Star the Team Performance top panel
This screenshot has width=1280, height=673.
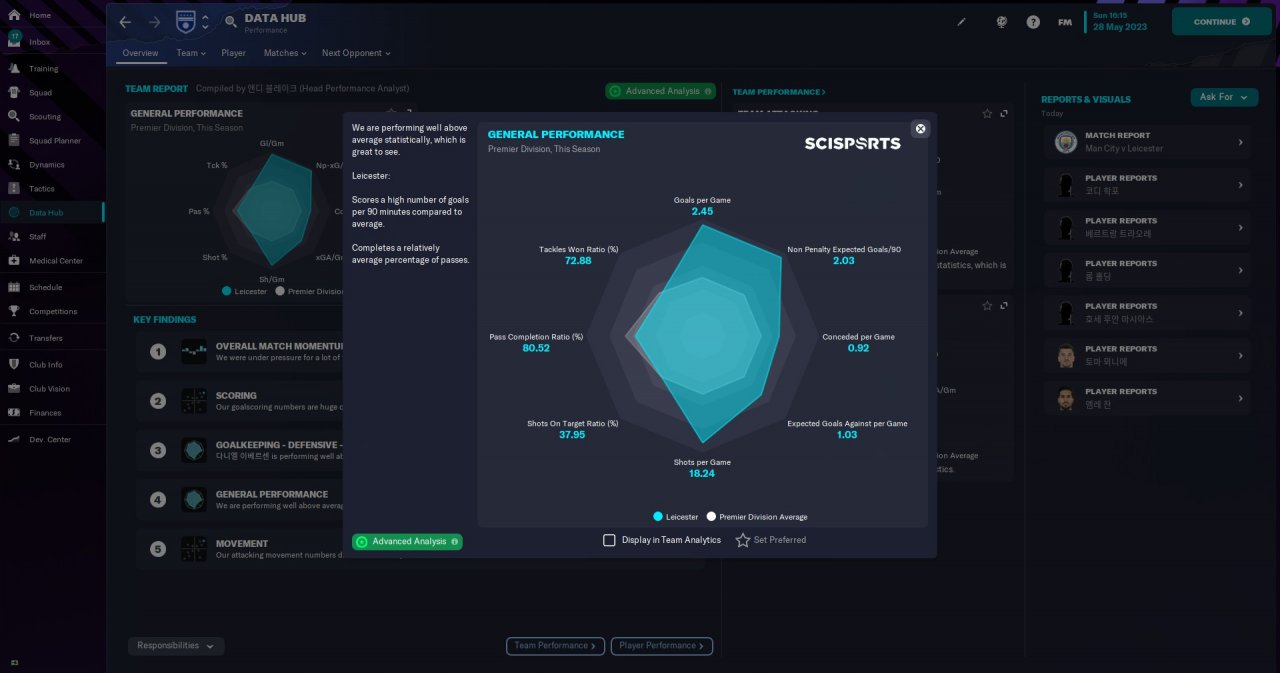click(x=987, y=114)
